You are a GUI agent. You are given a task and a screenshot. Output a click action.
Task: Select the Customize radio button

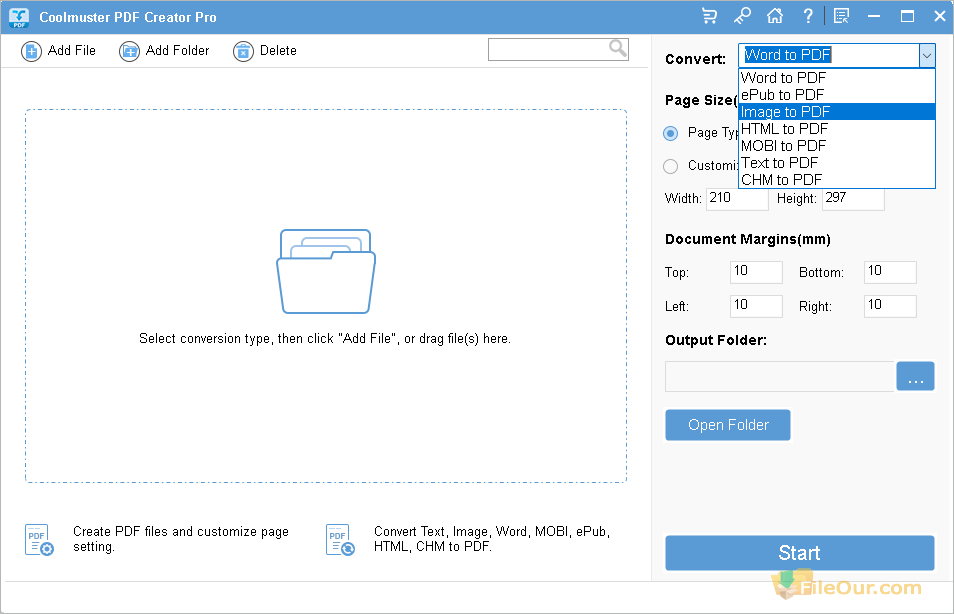pyautogui.click(x=670, y=166)
